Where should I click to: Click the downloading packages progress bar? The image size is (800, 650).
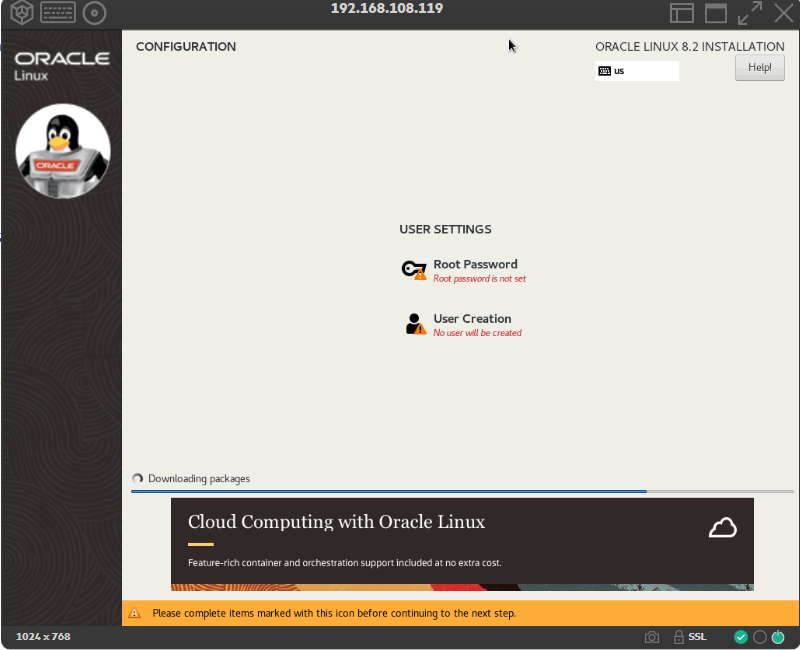point(462,491)
